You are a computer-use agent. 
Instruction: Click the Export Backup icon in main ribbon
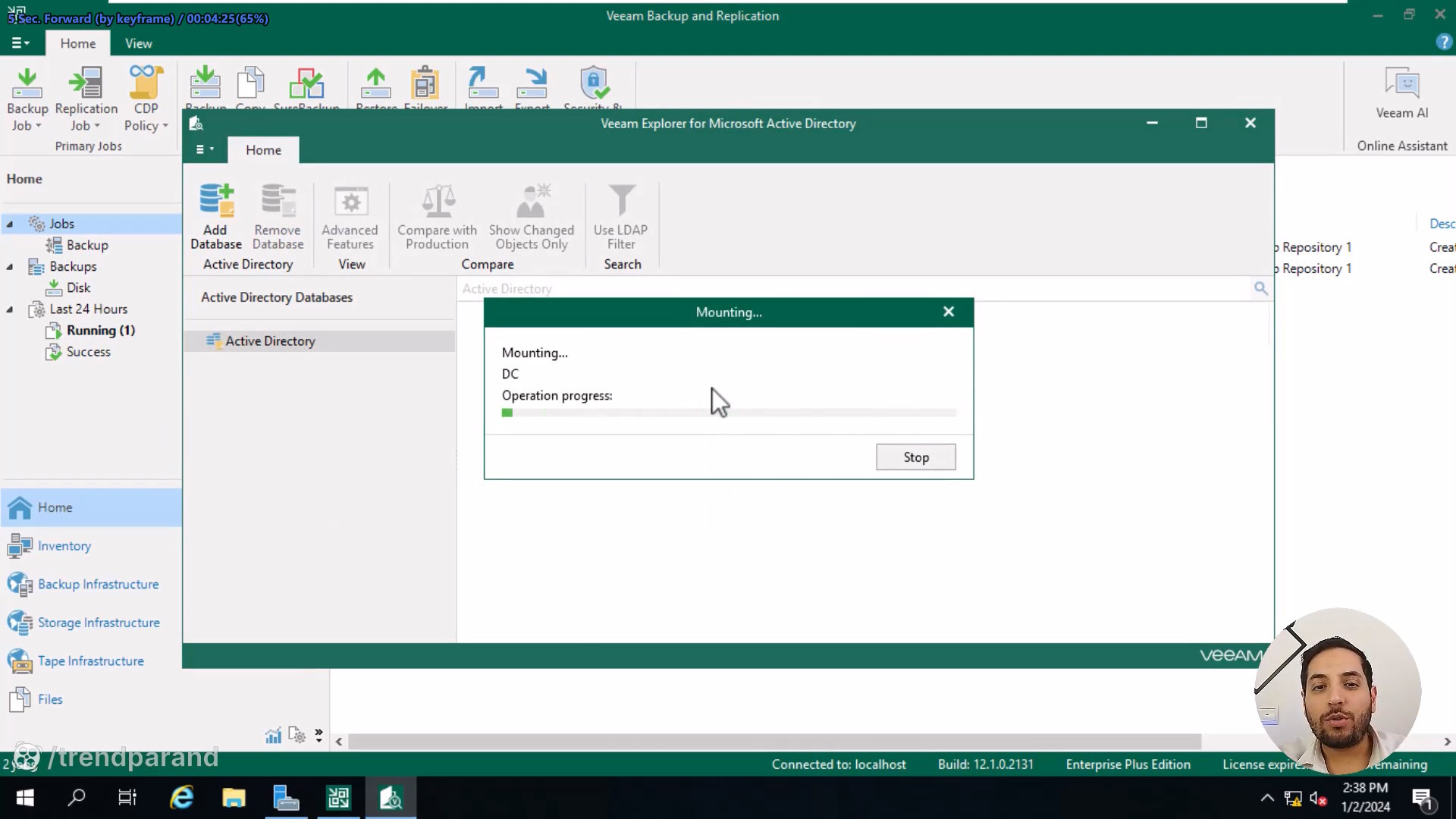tap(532, 85)
